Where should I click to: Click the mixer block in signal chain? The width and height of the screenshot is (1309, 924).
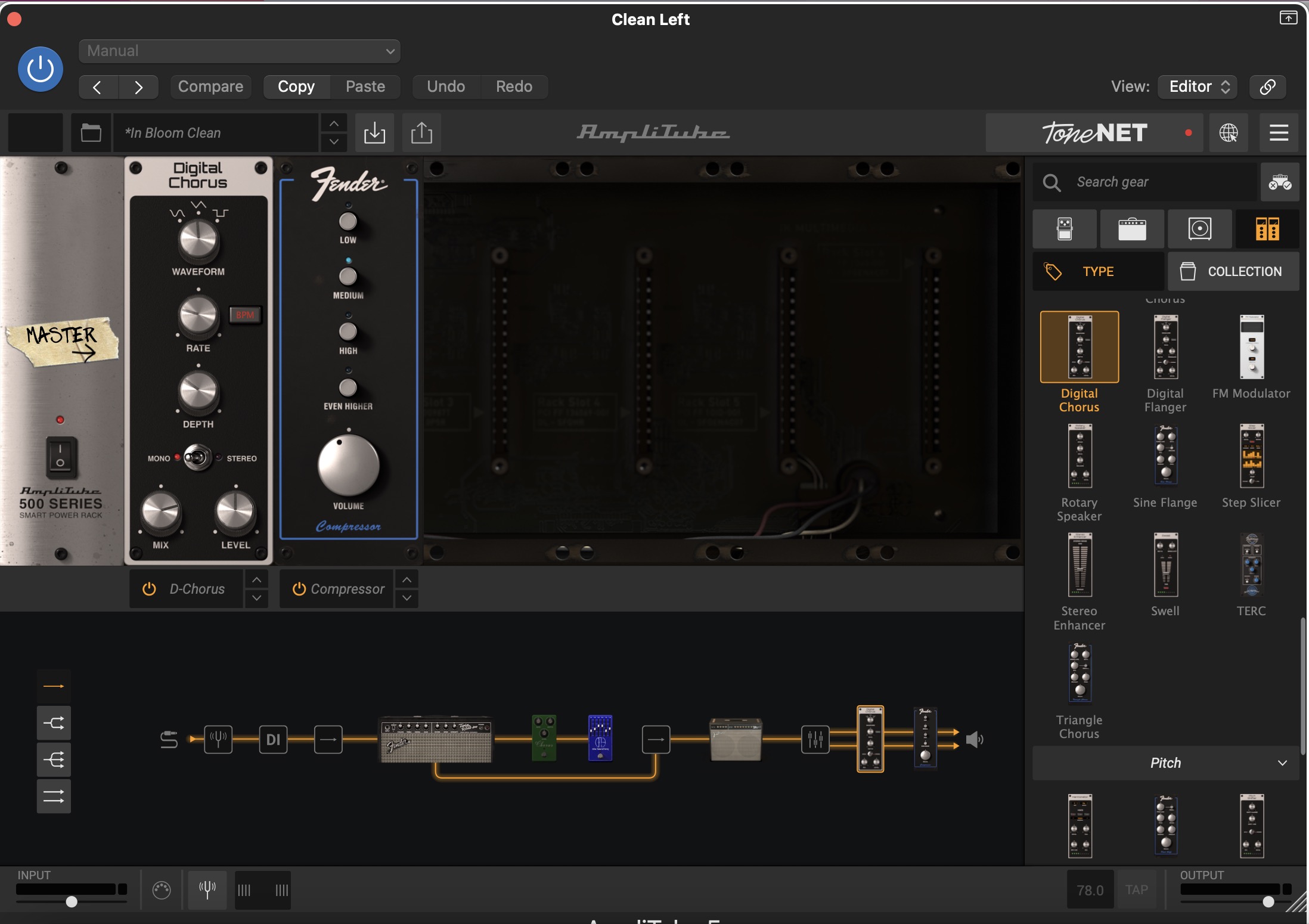(815, 740)
